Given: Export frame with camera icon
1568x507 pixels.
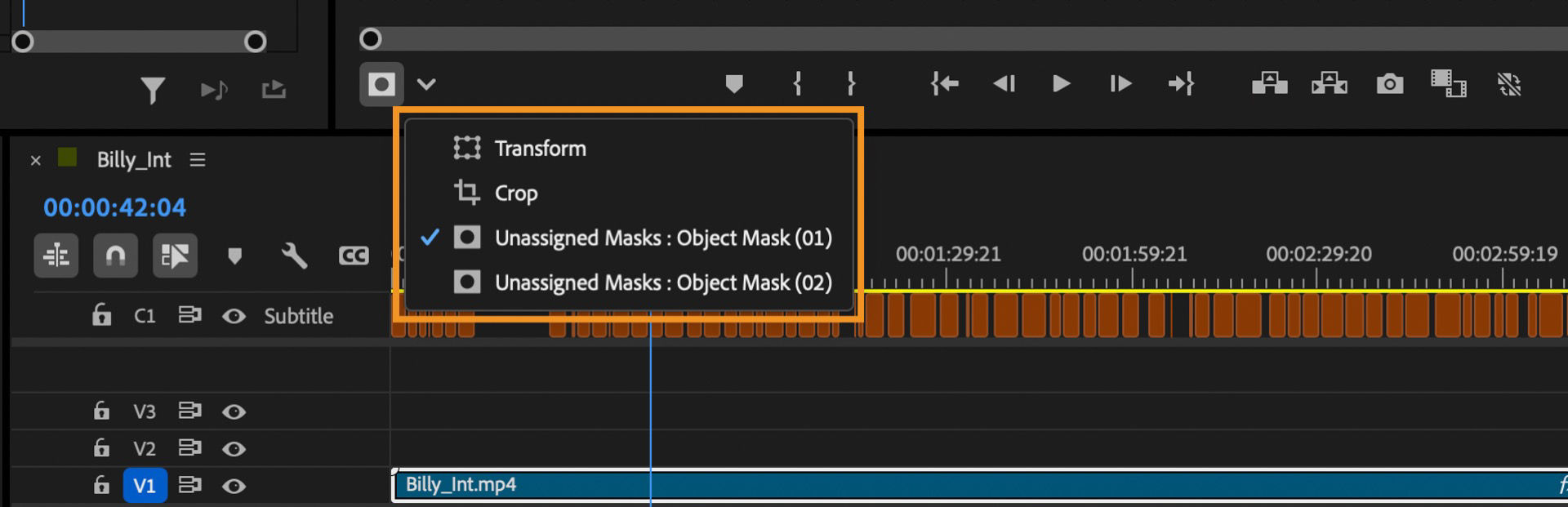Looking at the screenshot, I should pos(1389,84).
